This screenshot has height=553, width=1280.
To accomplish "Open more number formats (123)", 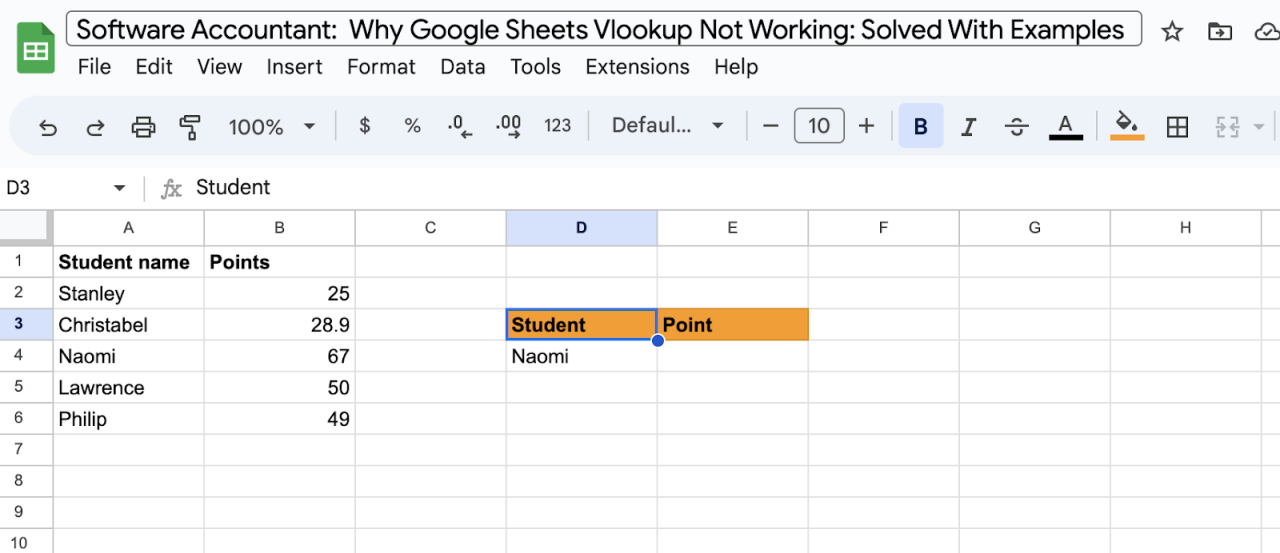I will tap(557, 126).
